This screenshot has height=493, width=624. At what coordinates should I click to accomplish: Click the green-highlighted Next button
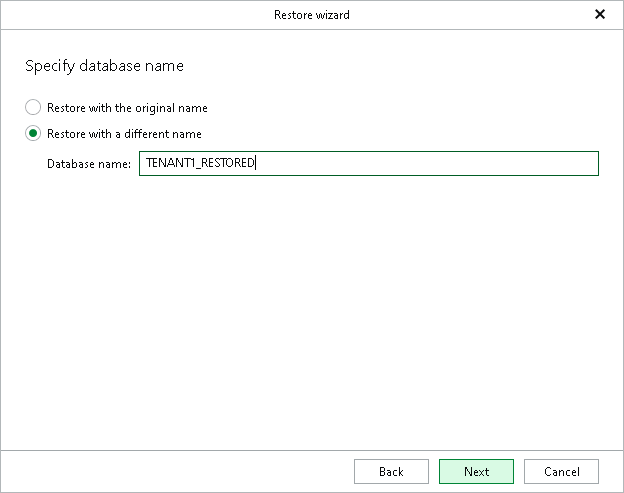476,471
